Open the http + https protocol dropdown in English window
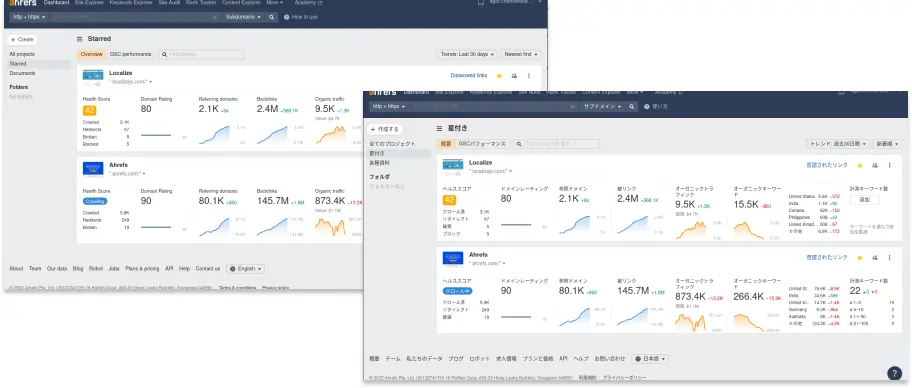This screenshot has width=912, height=388. coord(28,17)
